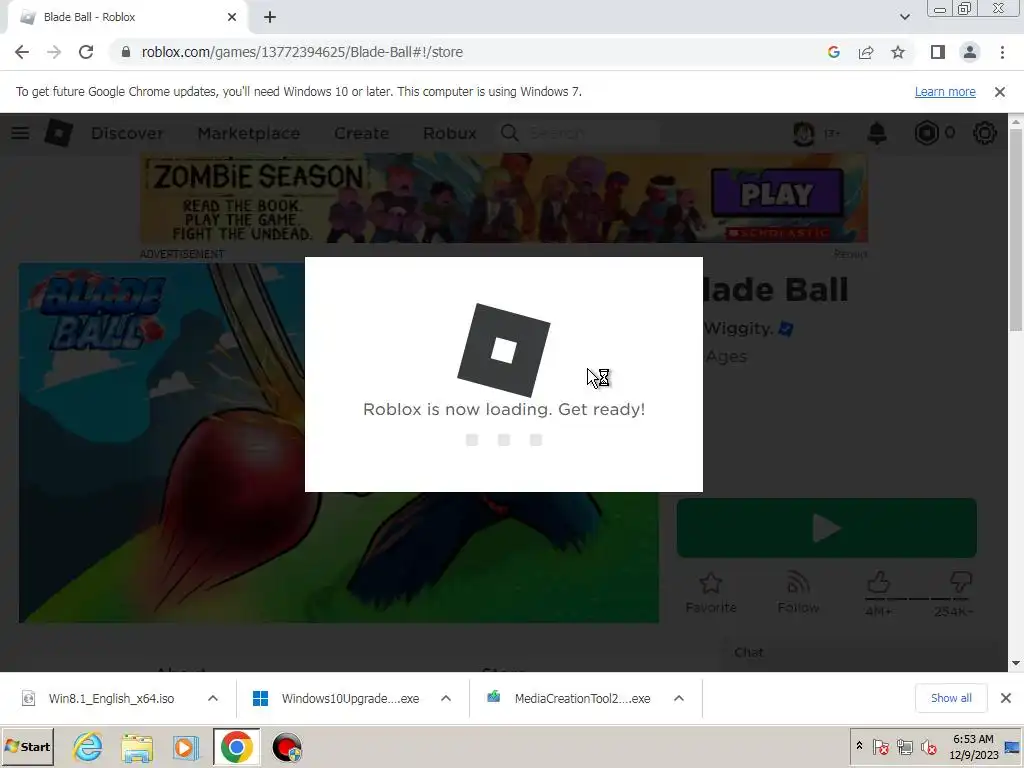This screenshot has height=768, width=1024.
Task: Click the network tray icon
Action: click(905, 746)
